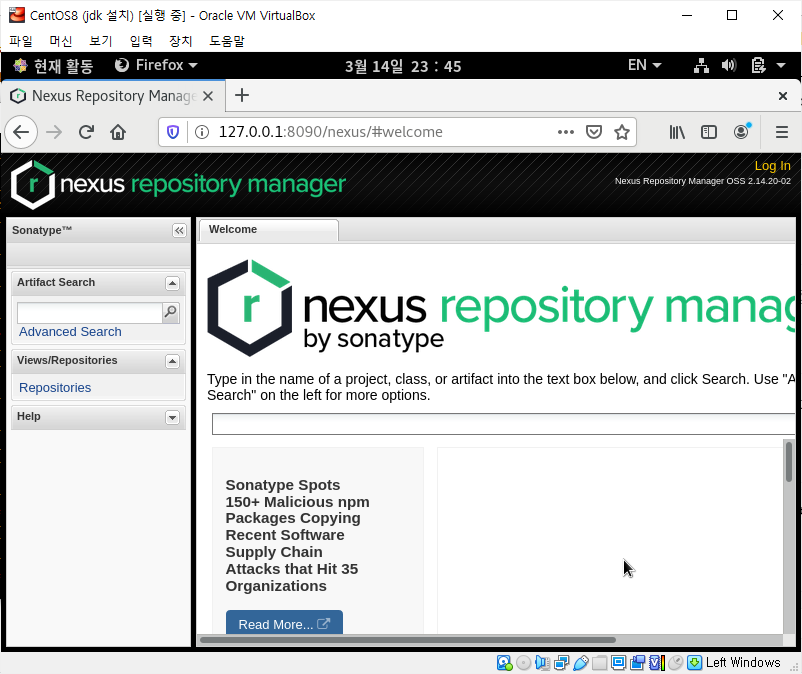Click the VirtualBox audio status icon
The height and width of the screenshot is (674, 802).
click(542, 663)
